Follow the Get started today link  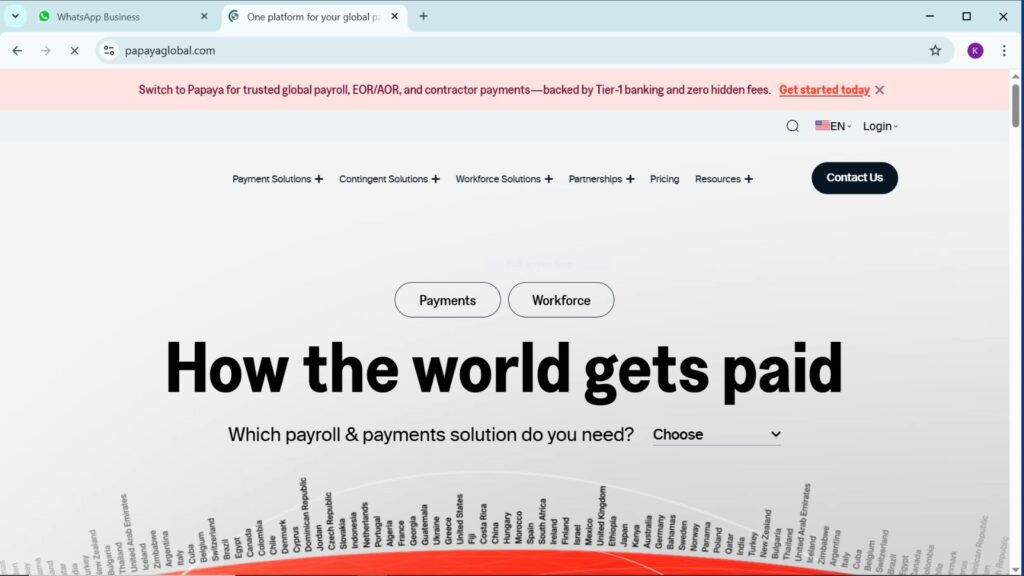pos(824,89)
